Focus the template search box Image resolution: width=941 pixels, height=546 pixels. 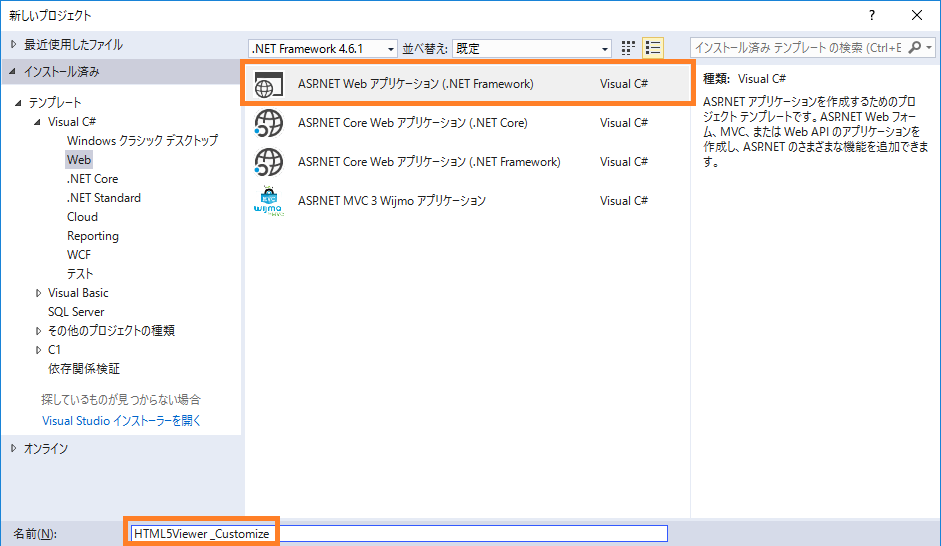point(798,47)
